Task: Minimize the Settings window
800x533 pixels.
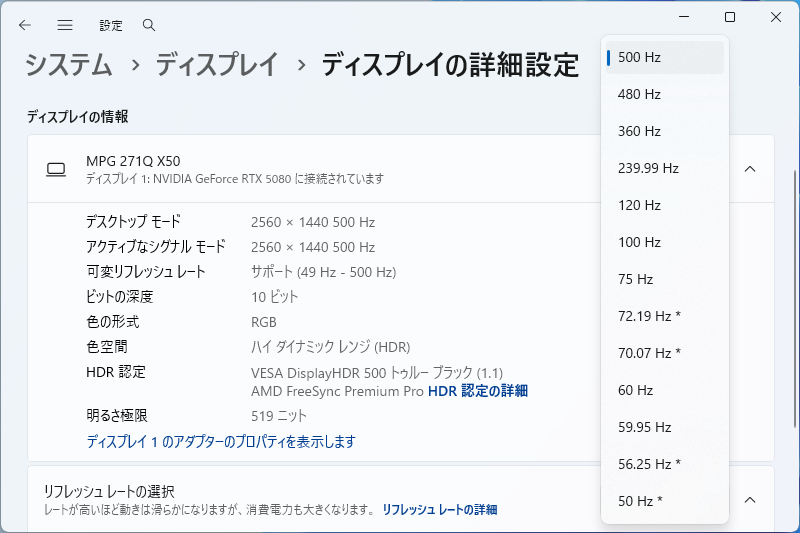Action: pyautogui.click(x=684, y=17)
